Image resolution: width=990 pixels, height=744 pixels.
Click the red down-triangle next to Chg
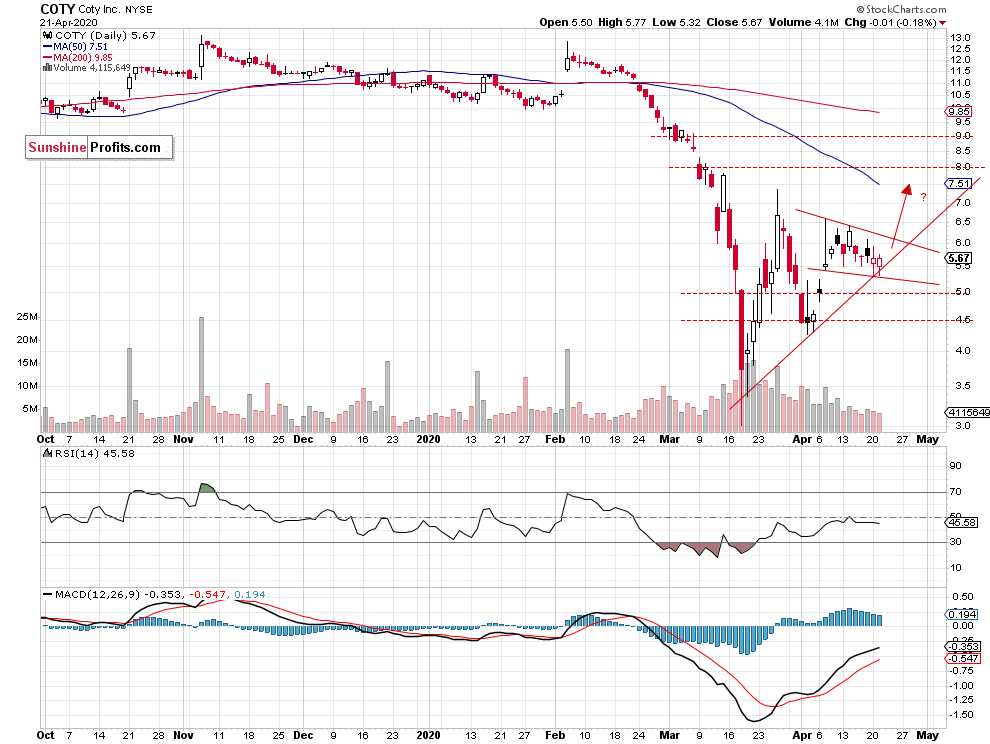(943, 23)
